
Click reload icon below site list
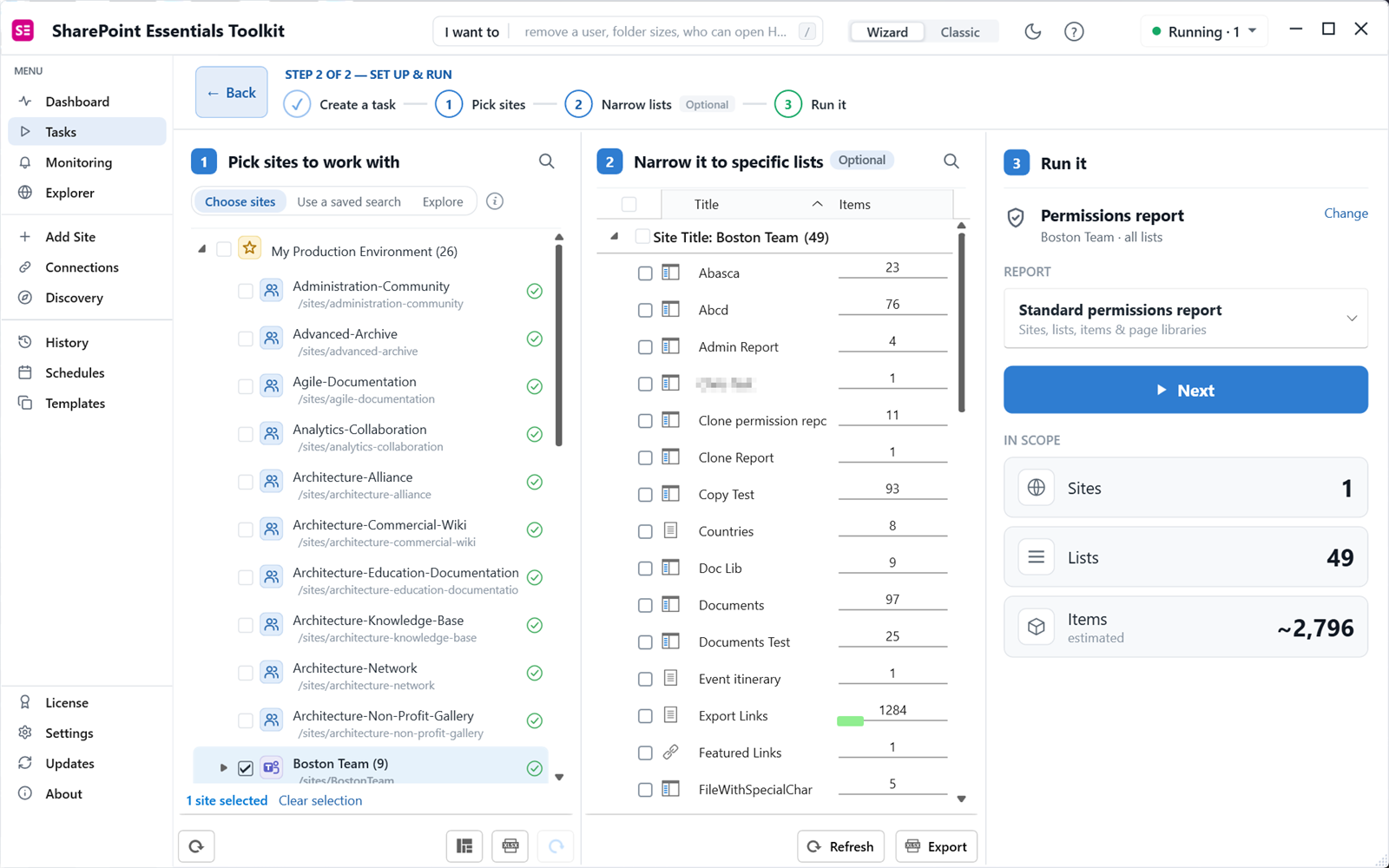(x=196, y=846)
